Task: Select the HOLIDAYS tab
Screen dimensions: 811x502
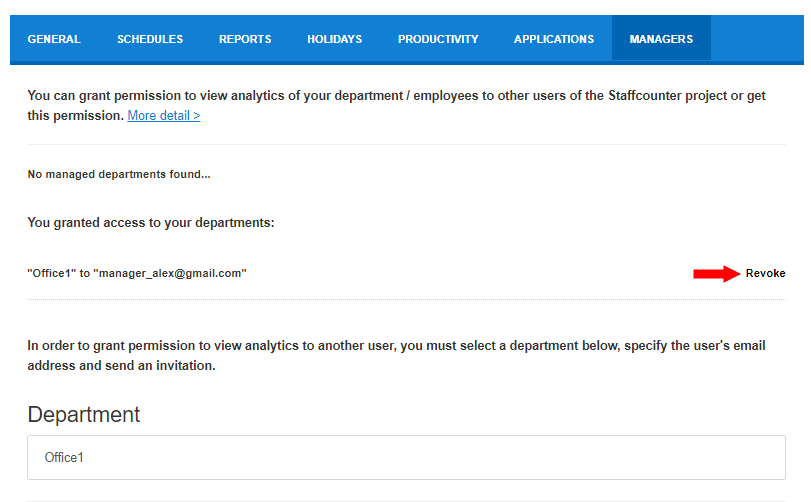Action: pyautogui.click(x=335, y=39)
